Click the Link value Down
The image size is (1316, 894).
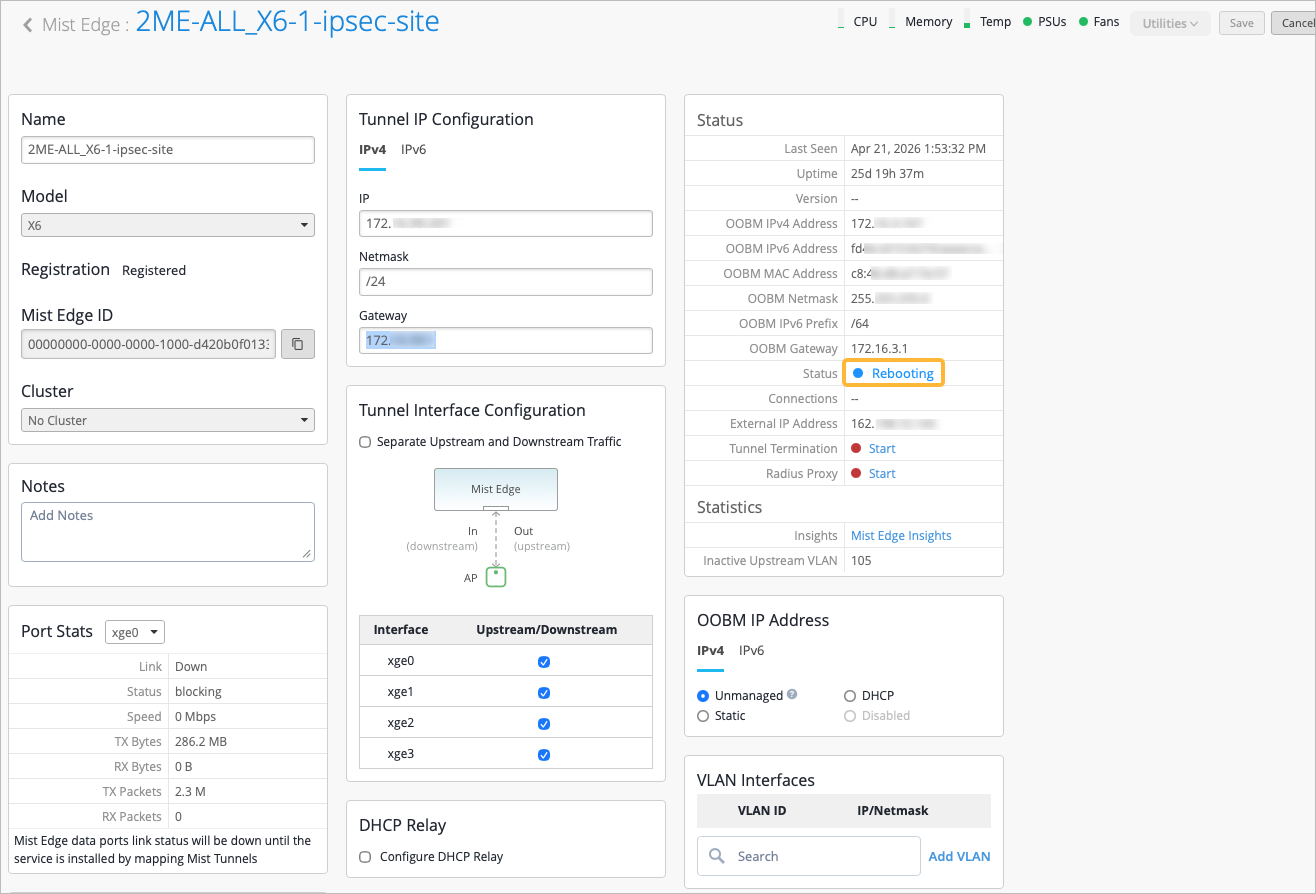[191, 666]
